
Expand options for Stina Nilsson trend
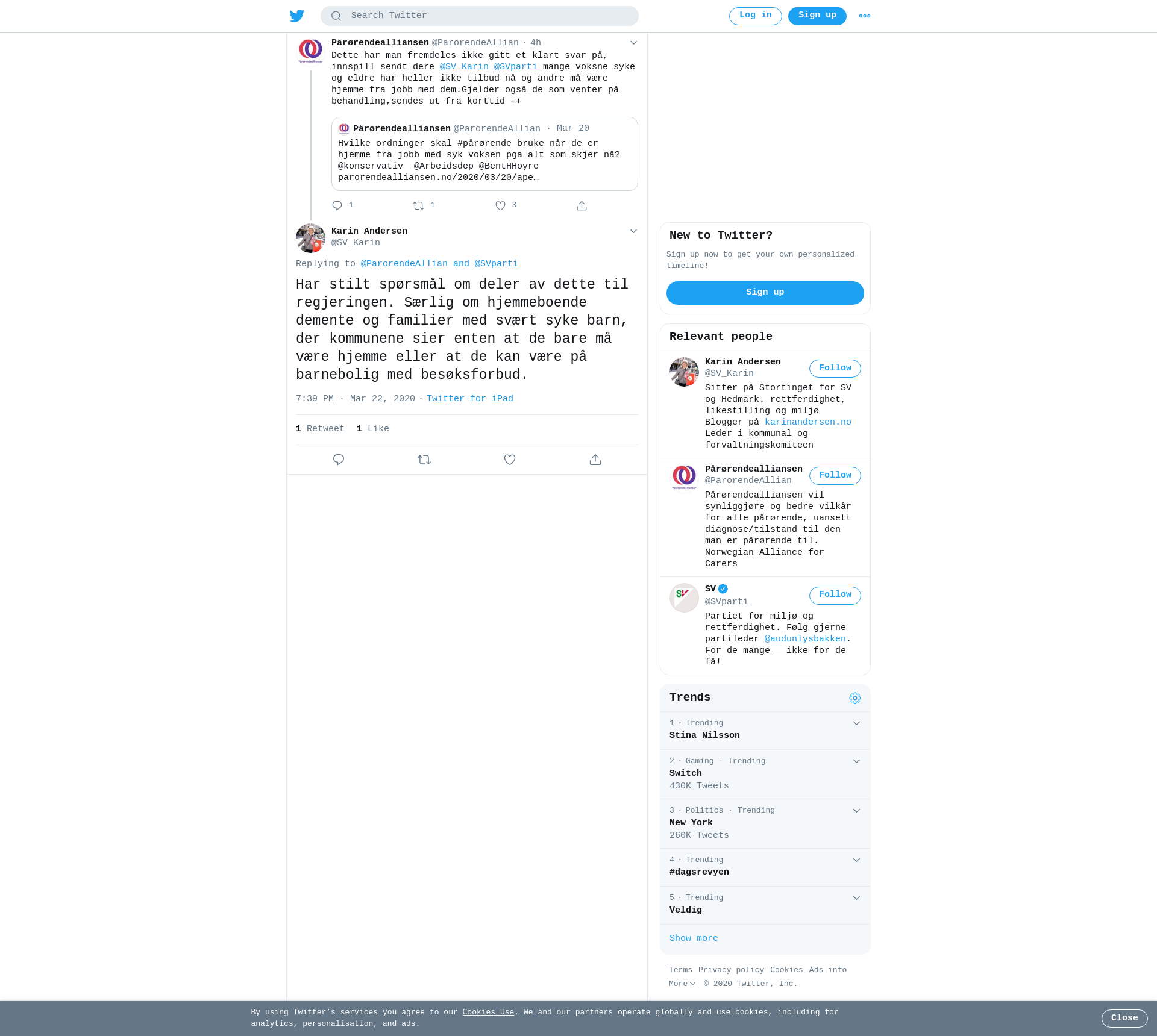point(856,723)
